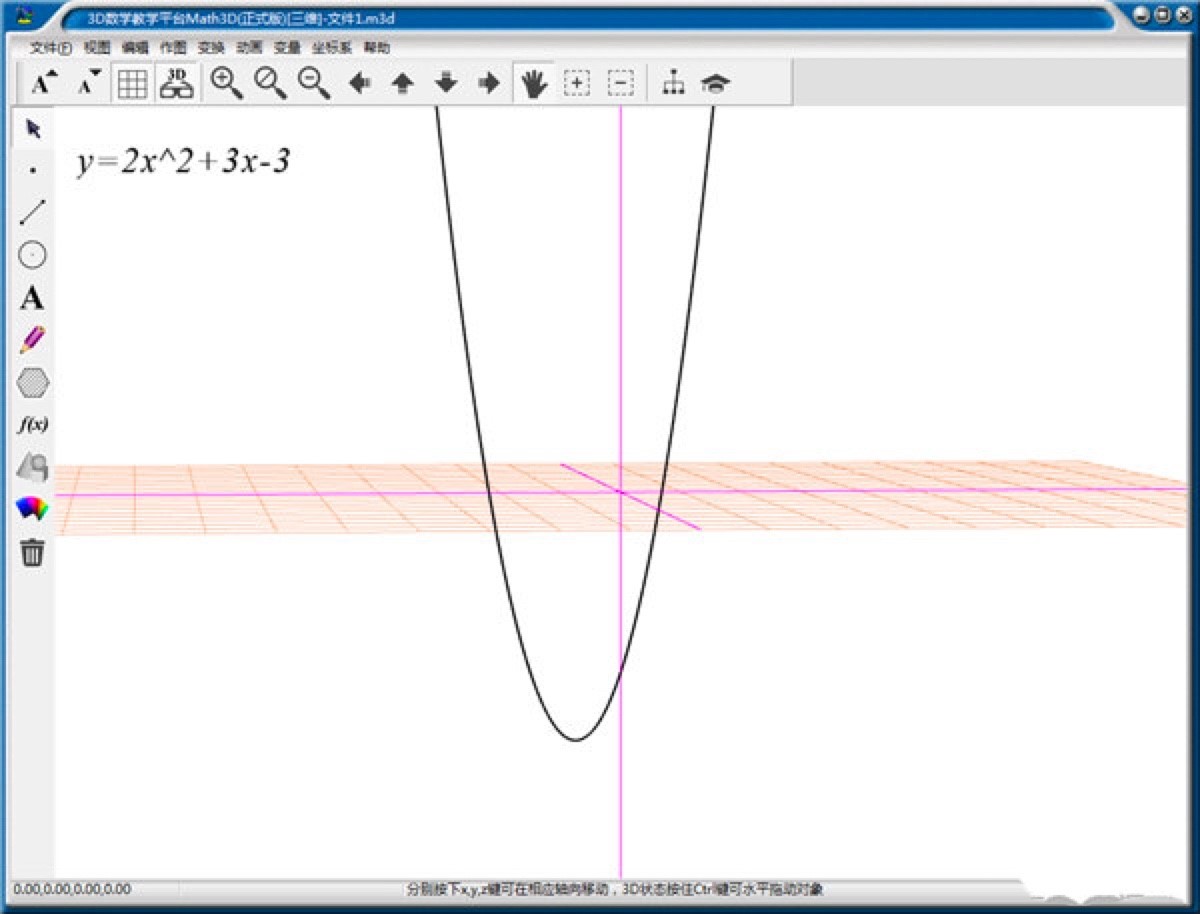Open the 文件(F) menu

coord(51,47)
